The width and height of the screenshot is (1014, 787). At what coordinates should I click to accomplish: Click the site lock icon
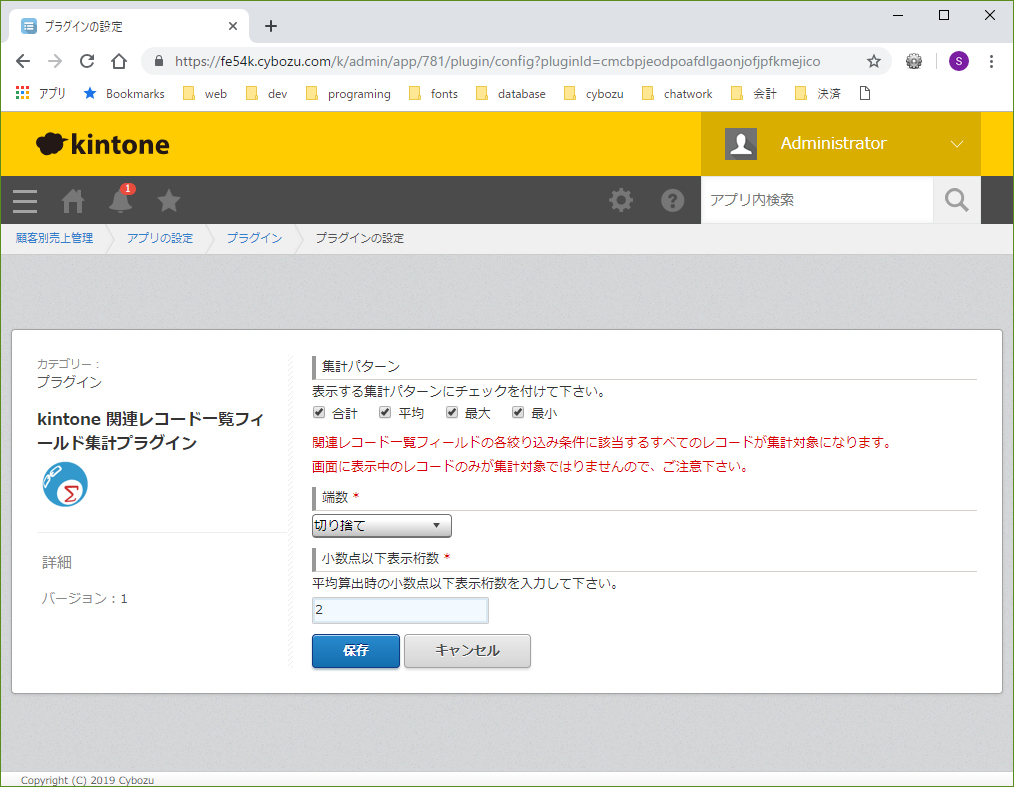158,61
